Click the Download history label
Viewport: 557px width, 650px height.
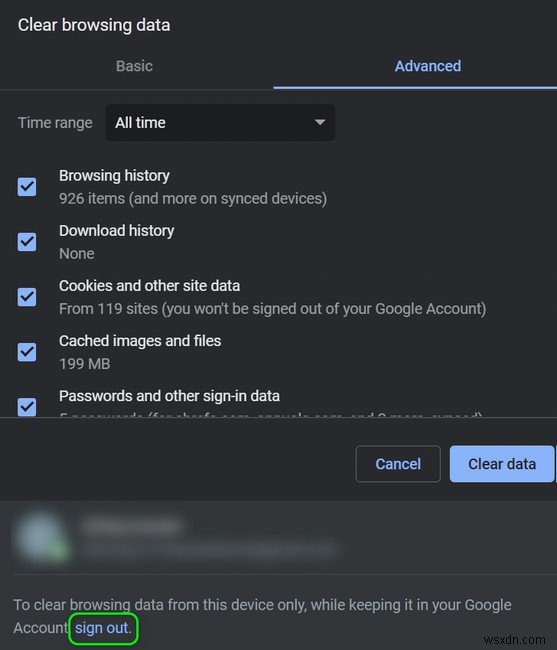(x=116, y=231)
